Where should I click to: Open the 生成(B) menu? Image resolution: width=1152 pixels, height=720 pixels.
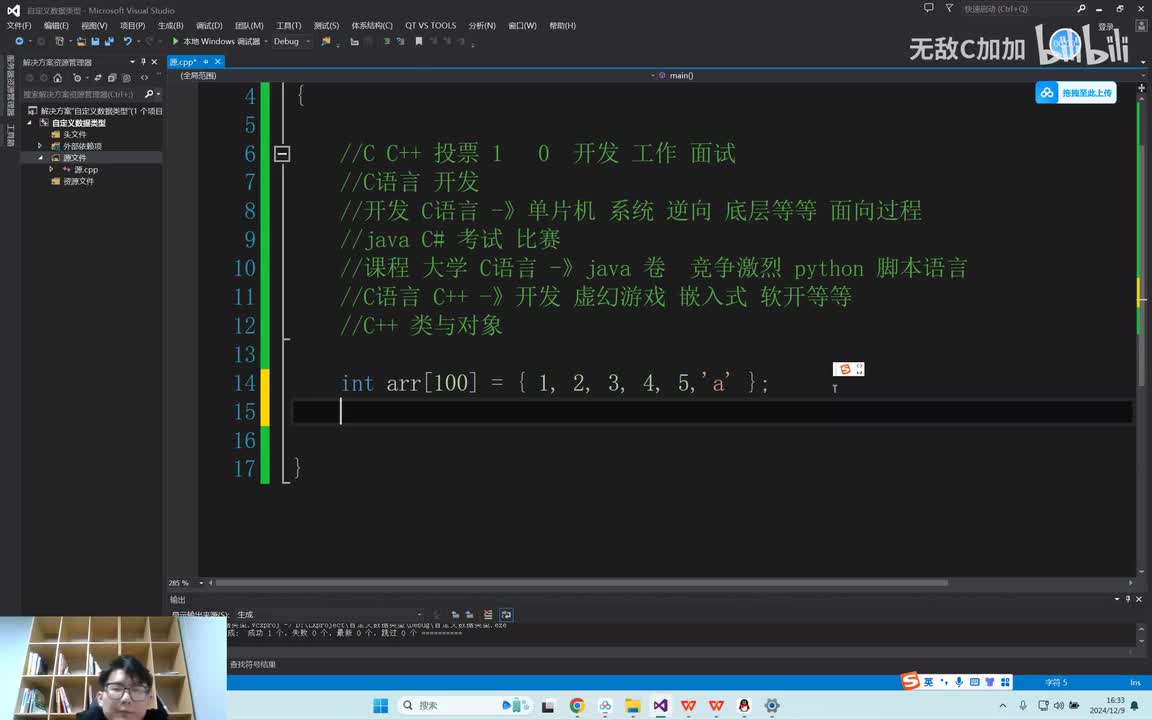[x=170, y=26]
